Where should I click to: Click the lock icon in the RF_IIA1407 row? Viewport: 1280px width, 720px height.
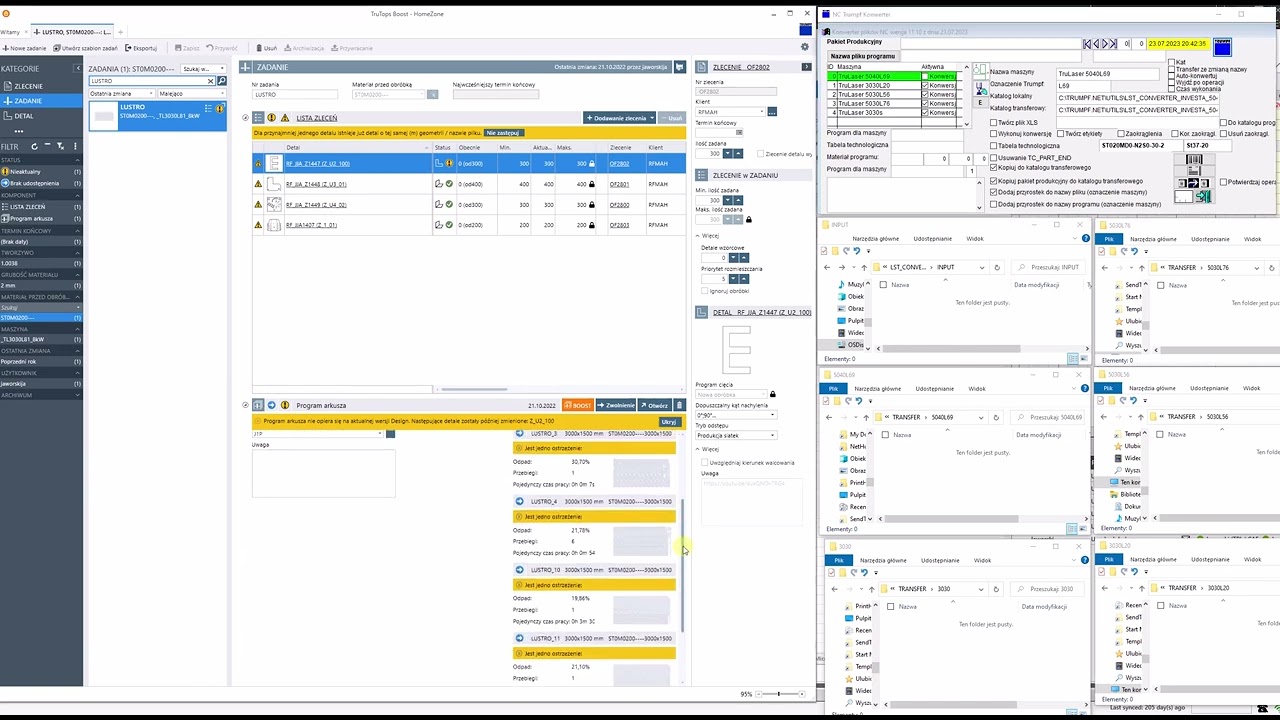click(591, 225)
